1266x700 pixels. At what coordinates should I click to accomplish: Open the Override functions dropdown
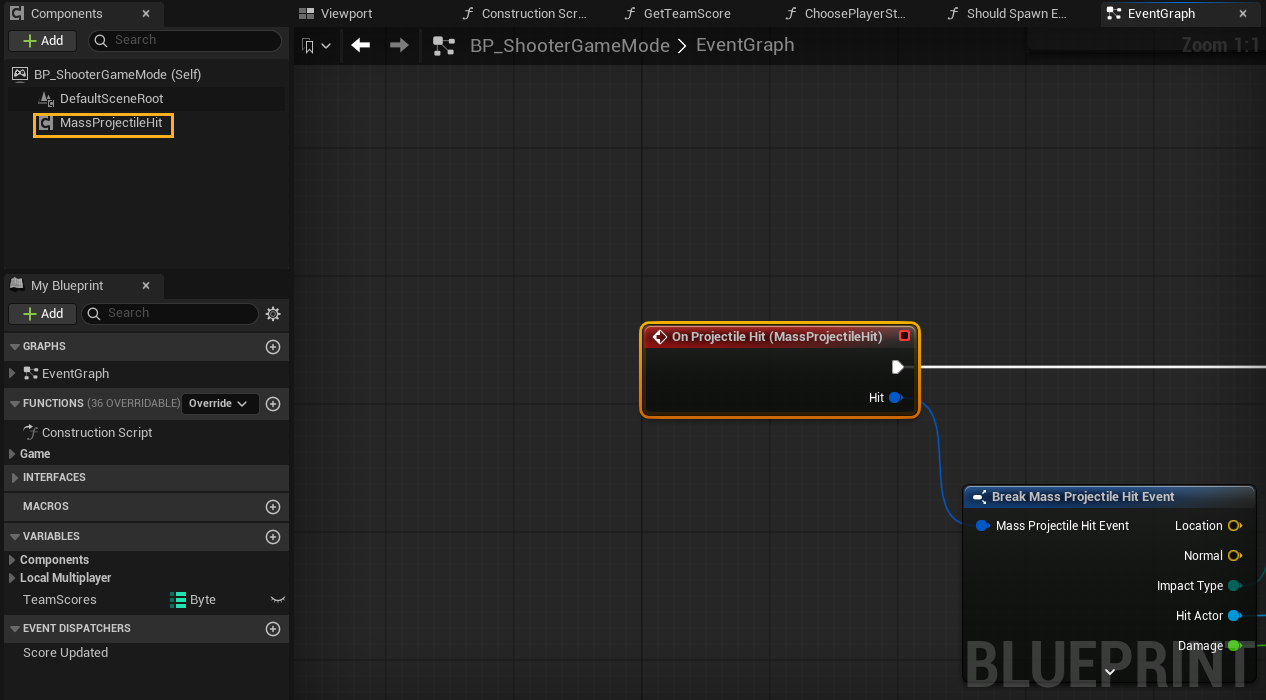tap(220, 404)
